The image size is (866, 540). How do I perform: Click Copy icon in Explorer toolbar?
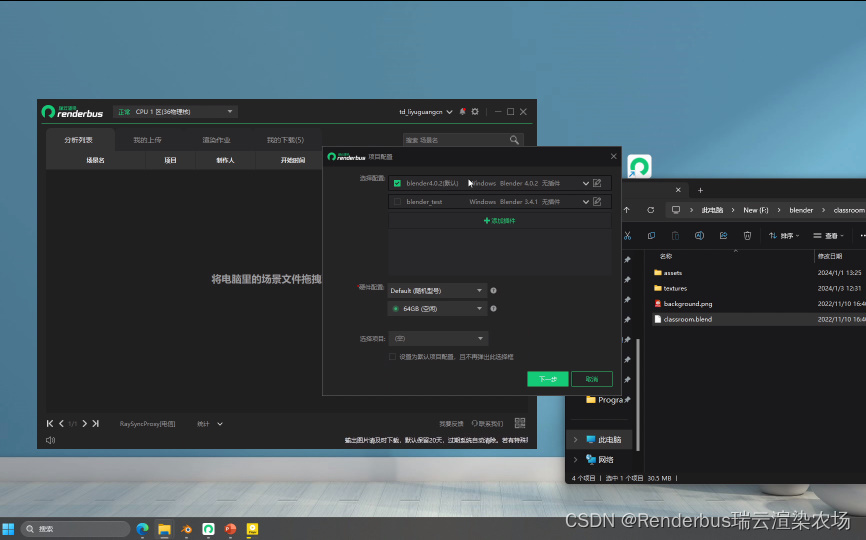point(651,236)
